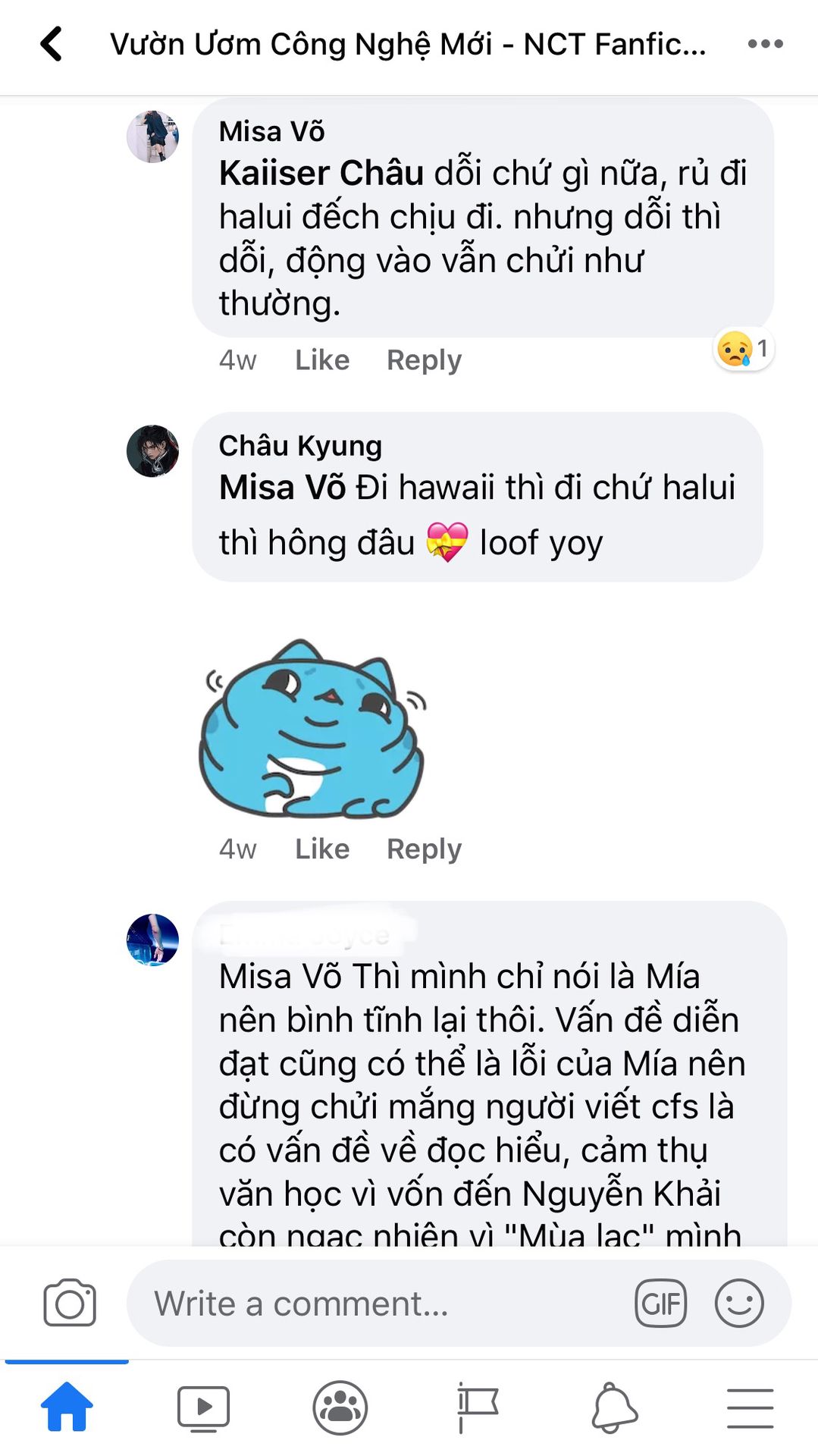
Task: Go back using the back arrow
Action: (52, 44)
